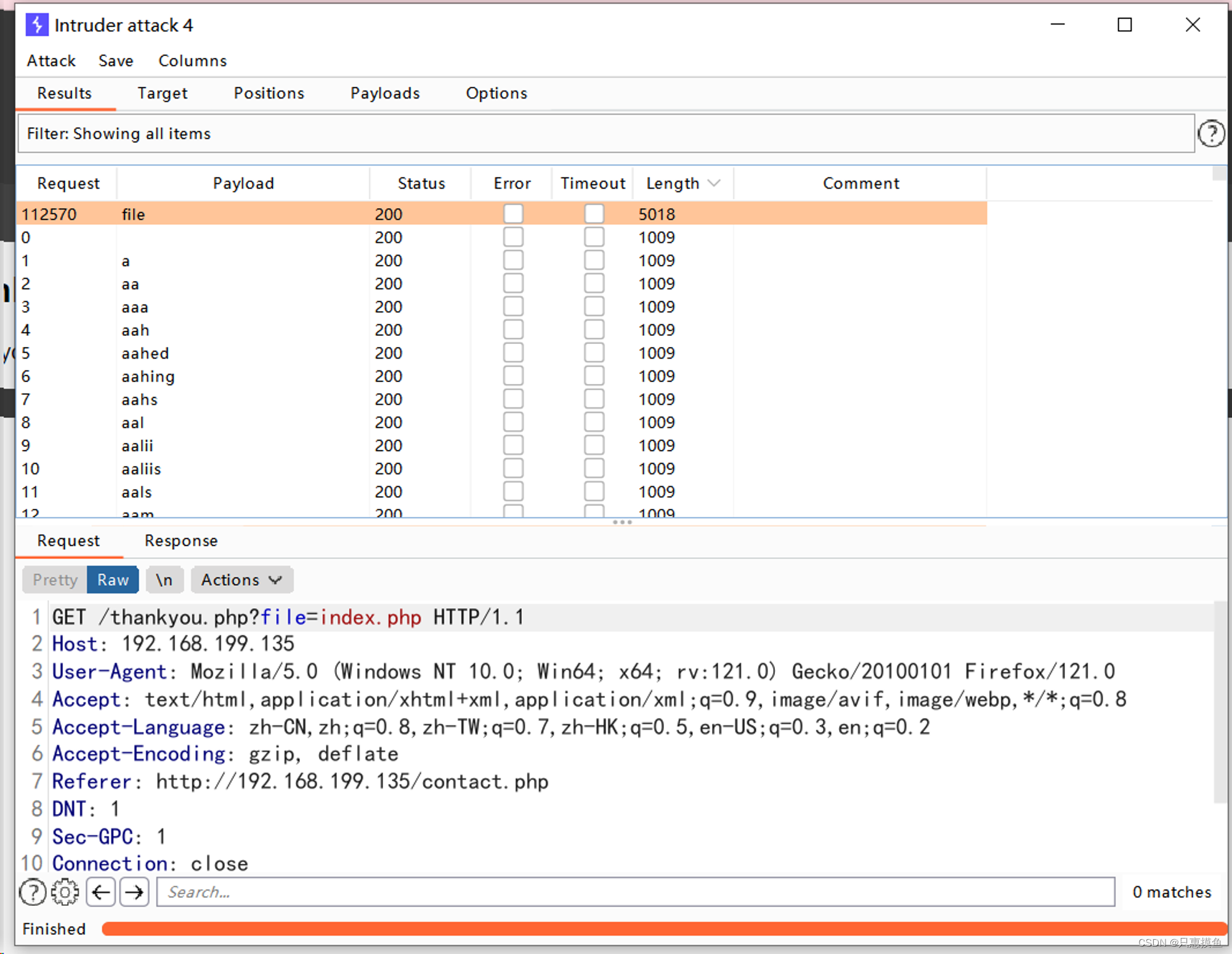Open the Columns menu

(x=192, y=61)
